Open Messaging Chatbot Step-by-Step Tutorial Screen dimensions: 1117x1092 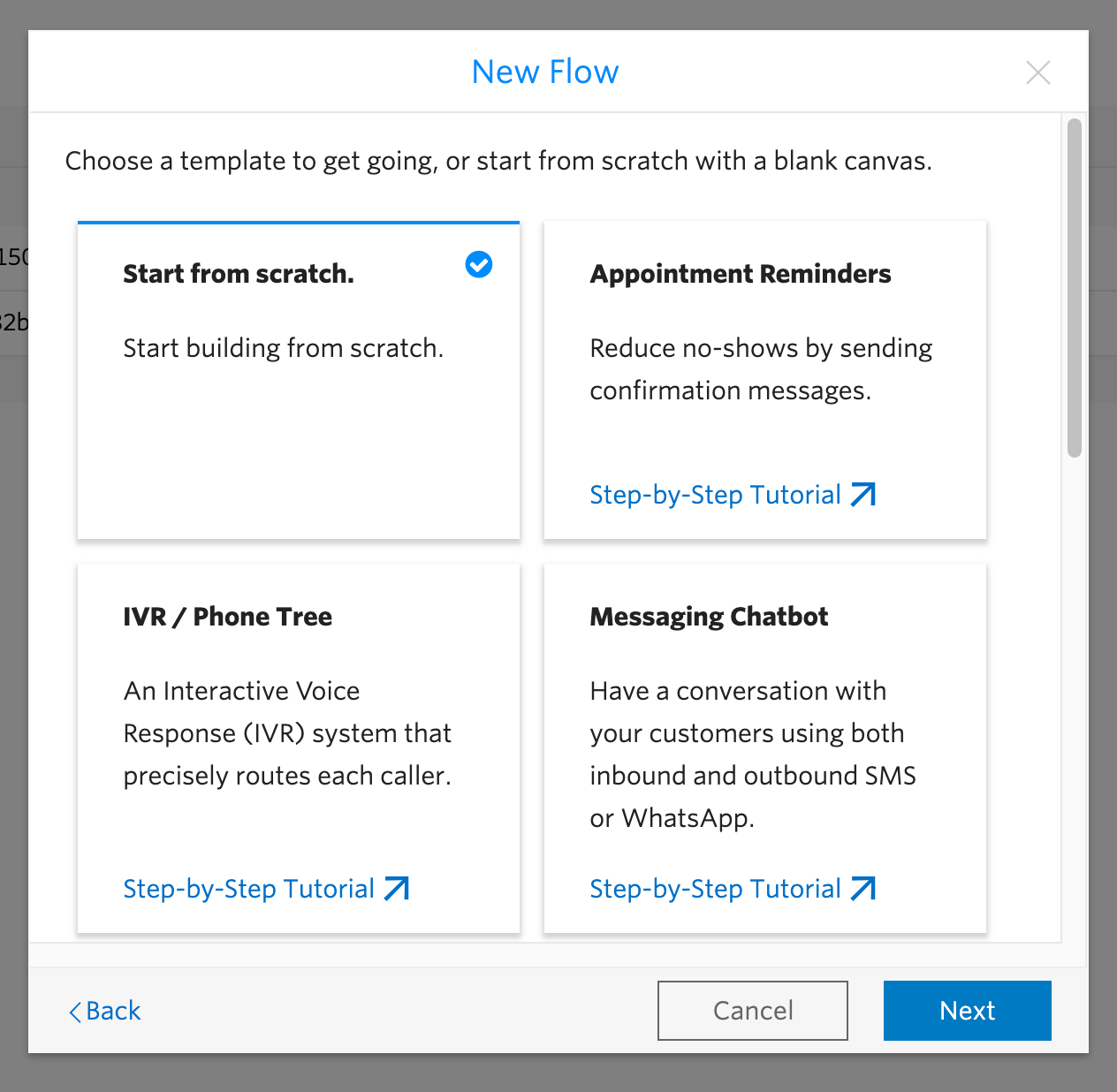(733, 889)
